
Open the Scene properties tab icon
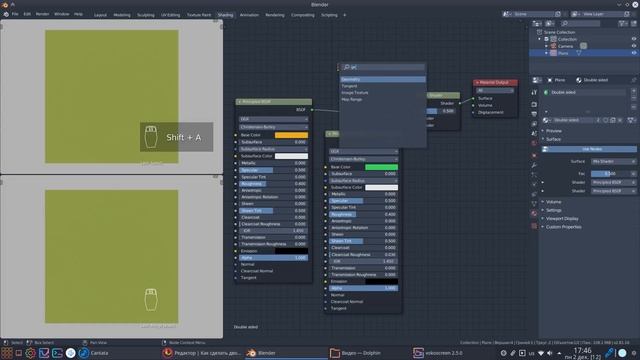pyautogui.click(x=534, y=133)
